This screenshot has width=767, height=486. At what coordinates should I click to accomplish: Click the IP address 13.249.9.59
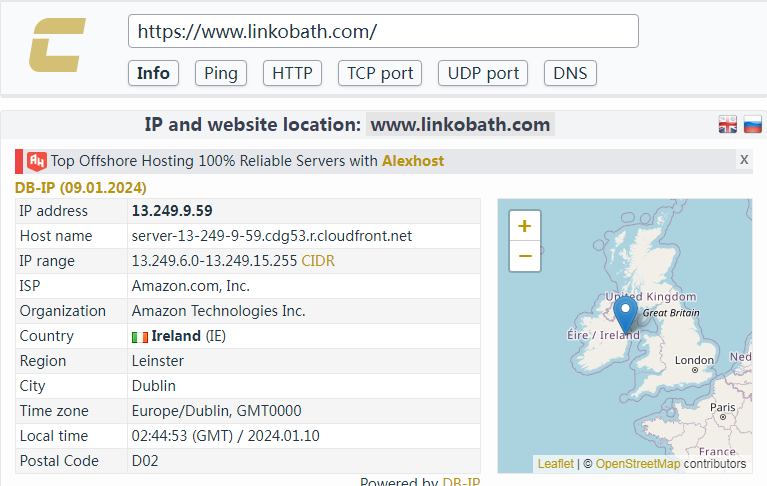tap(172, 211)
